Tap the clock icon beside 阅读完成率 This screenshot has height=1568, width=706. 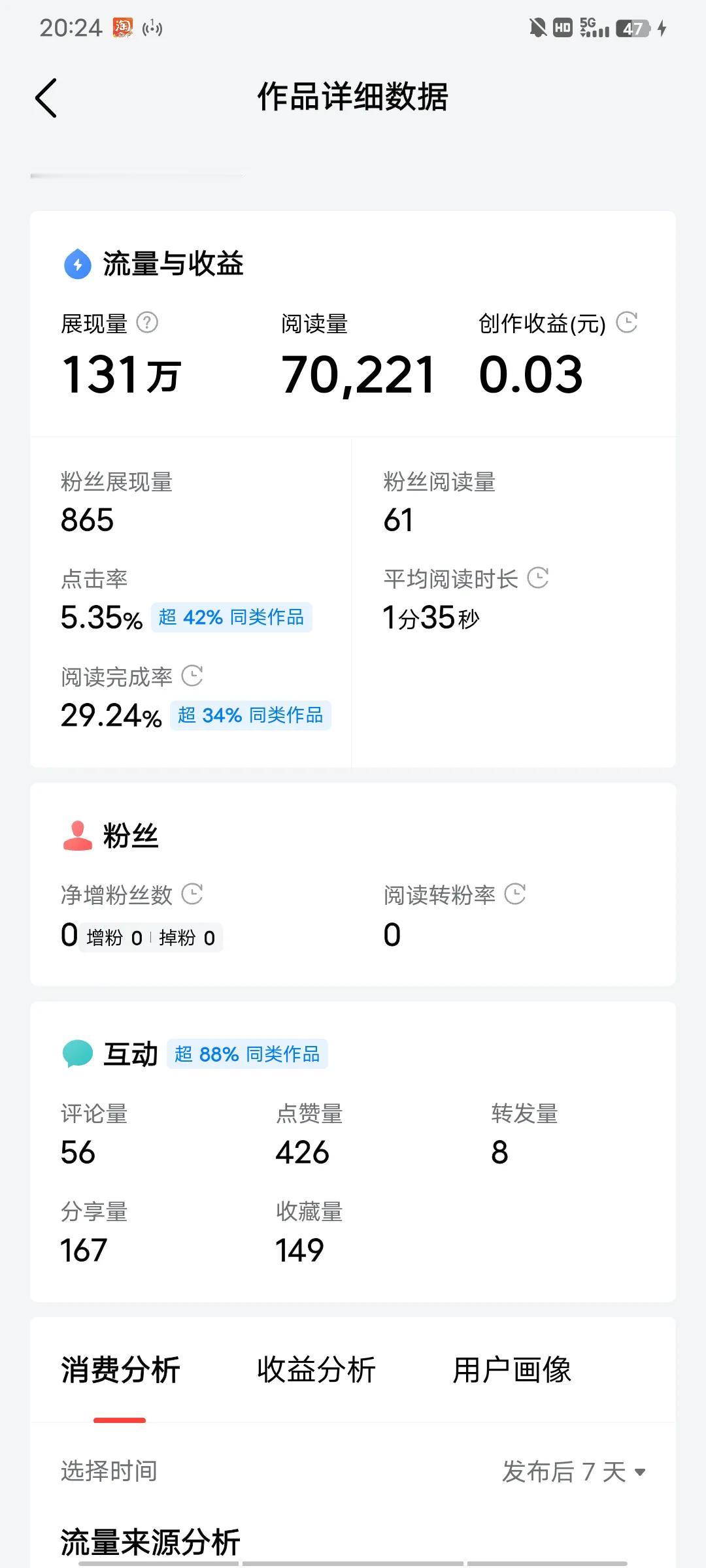click(x=192, y=676)
